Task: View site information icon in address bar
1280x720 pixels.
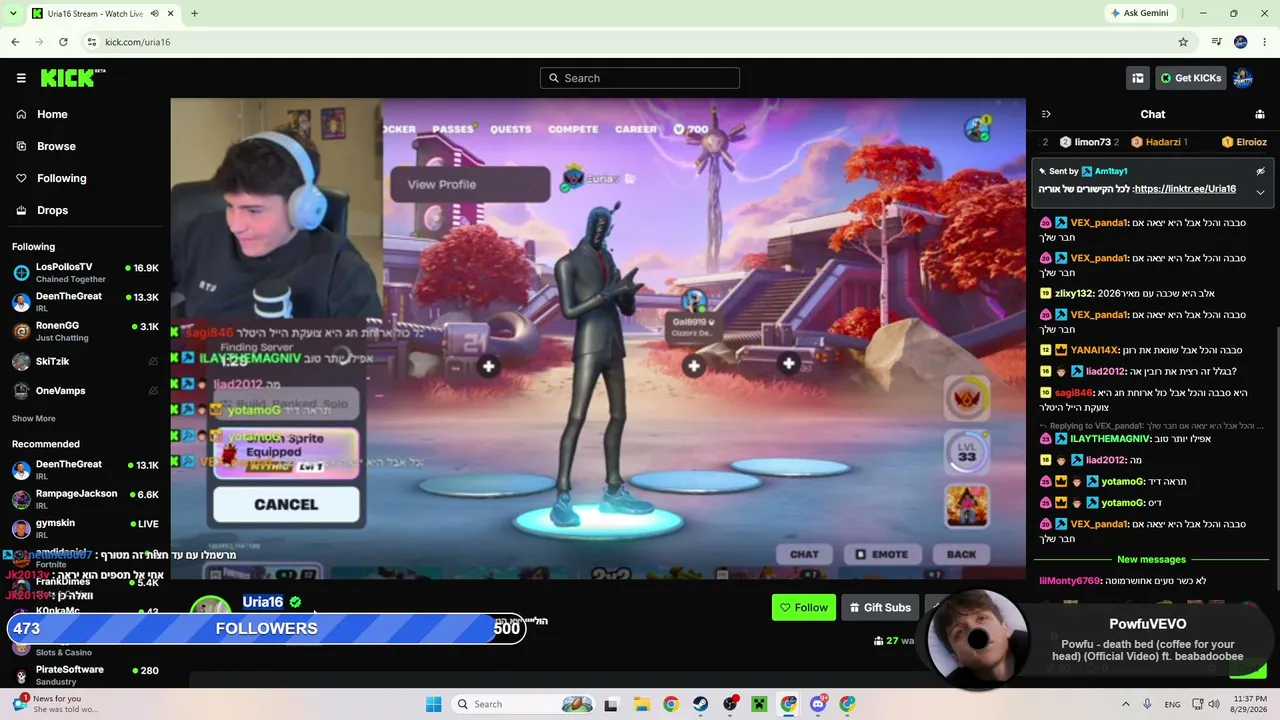Action: [x=92, y=42]
